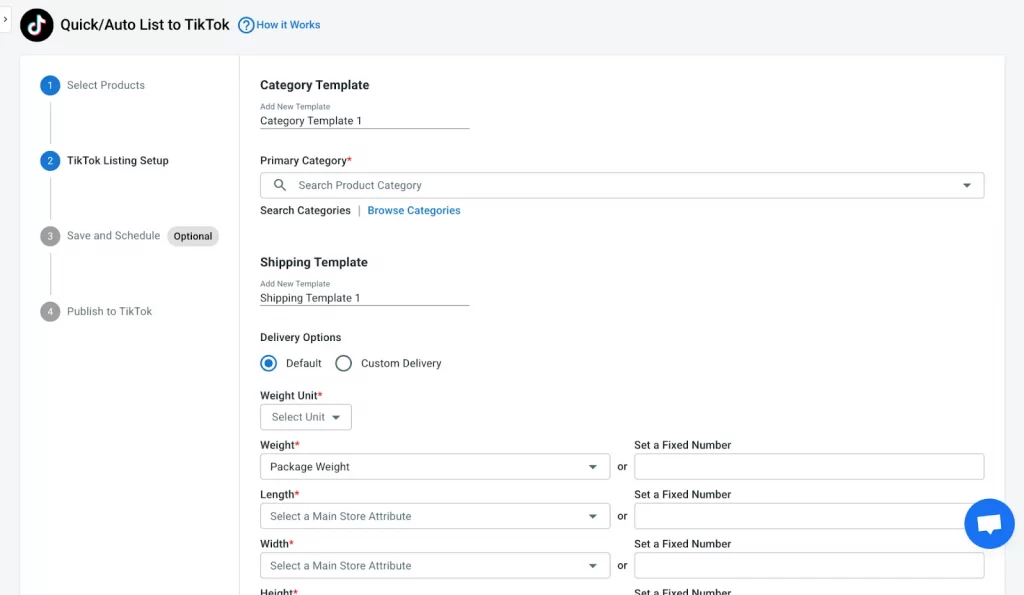This screenshot has height=595, width=1024.
Task: Open the Length main store attribute dropdown
Action: (435, 516)
